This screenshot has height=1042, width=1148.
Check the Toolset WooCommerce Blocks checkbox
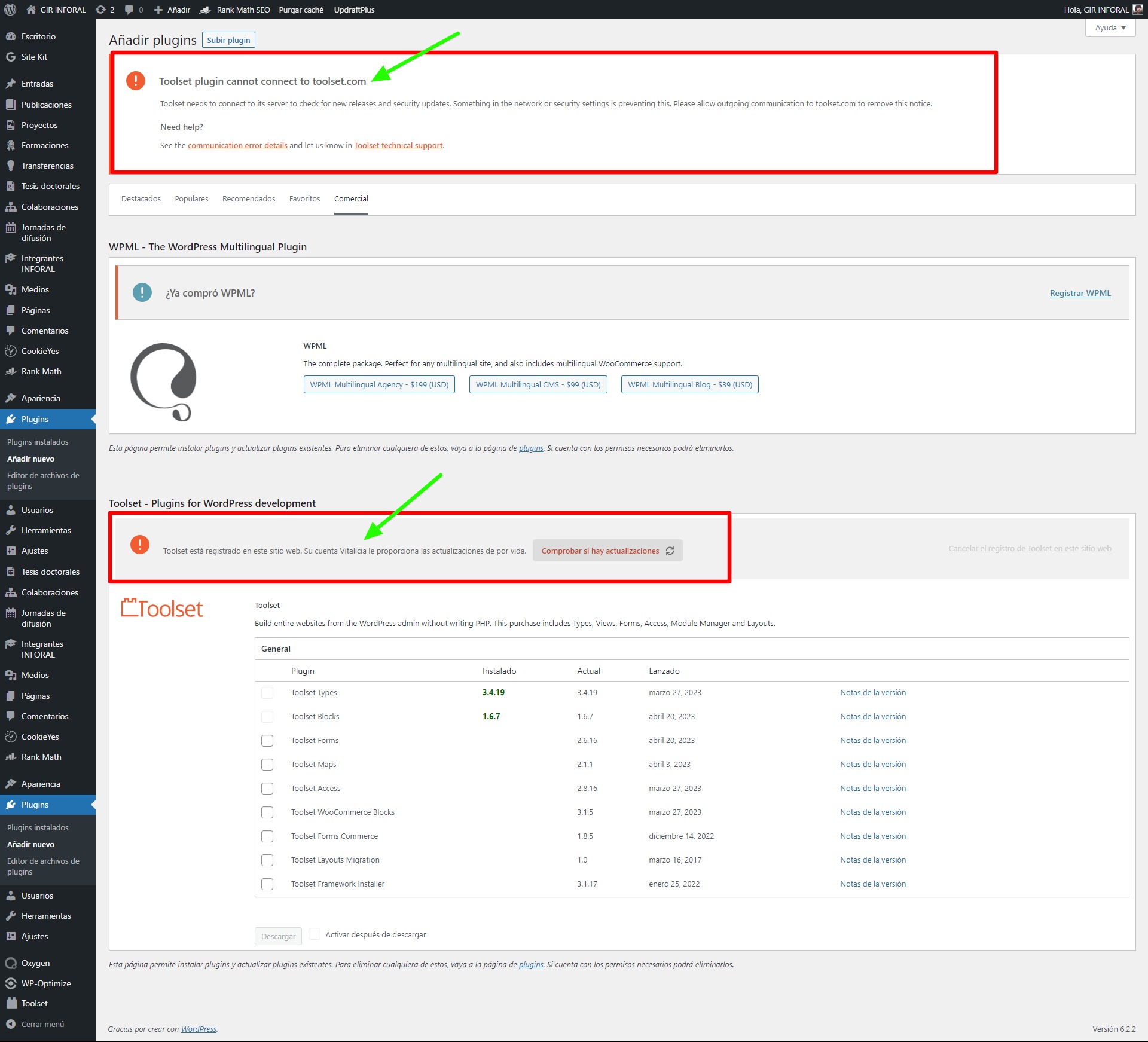[267, 812]
